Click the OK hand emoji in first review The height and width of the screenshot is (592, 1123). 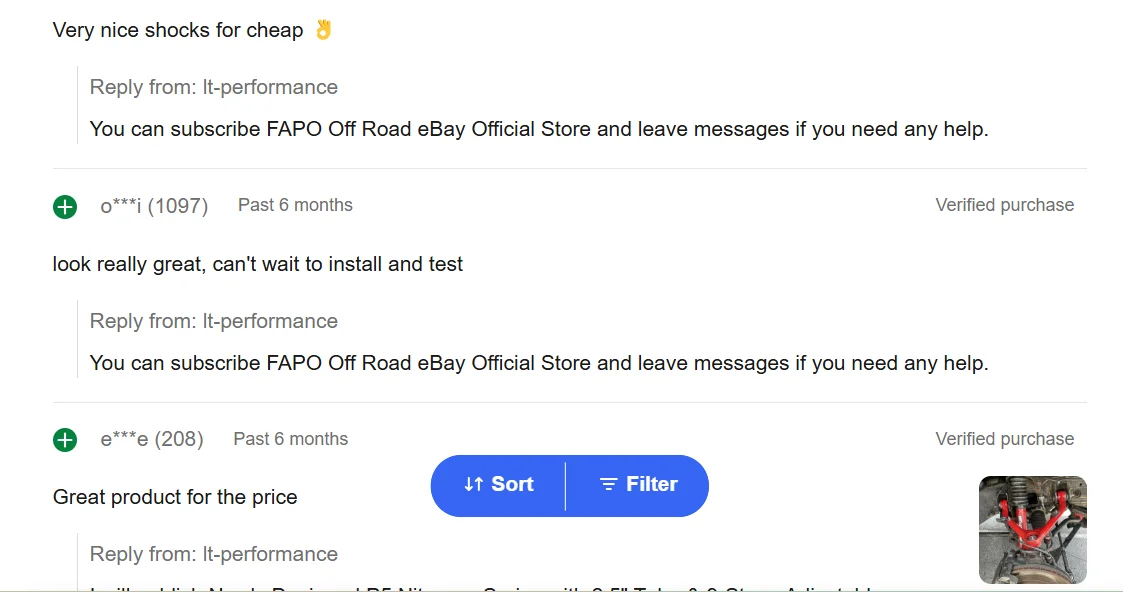(323, 30)
